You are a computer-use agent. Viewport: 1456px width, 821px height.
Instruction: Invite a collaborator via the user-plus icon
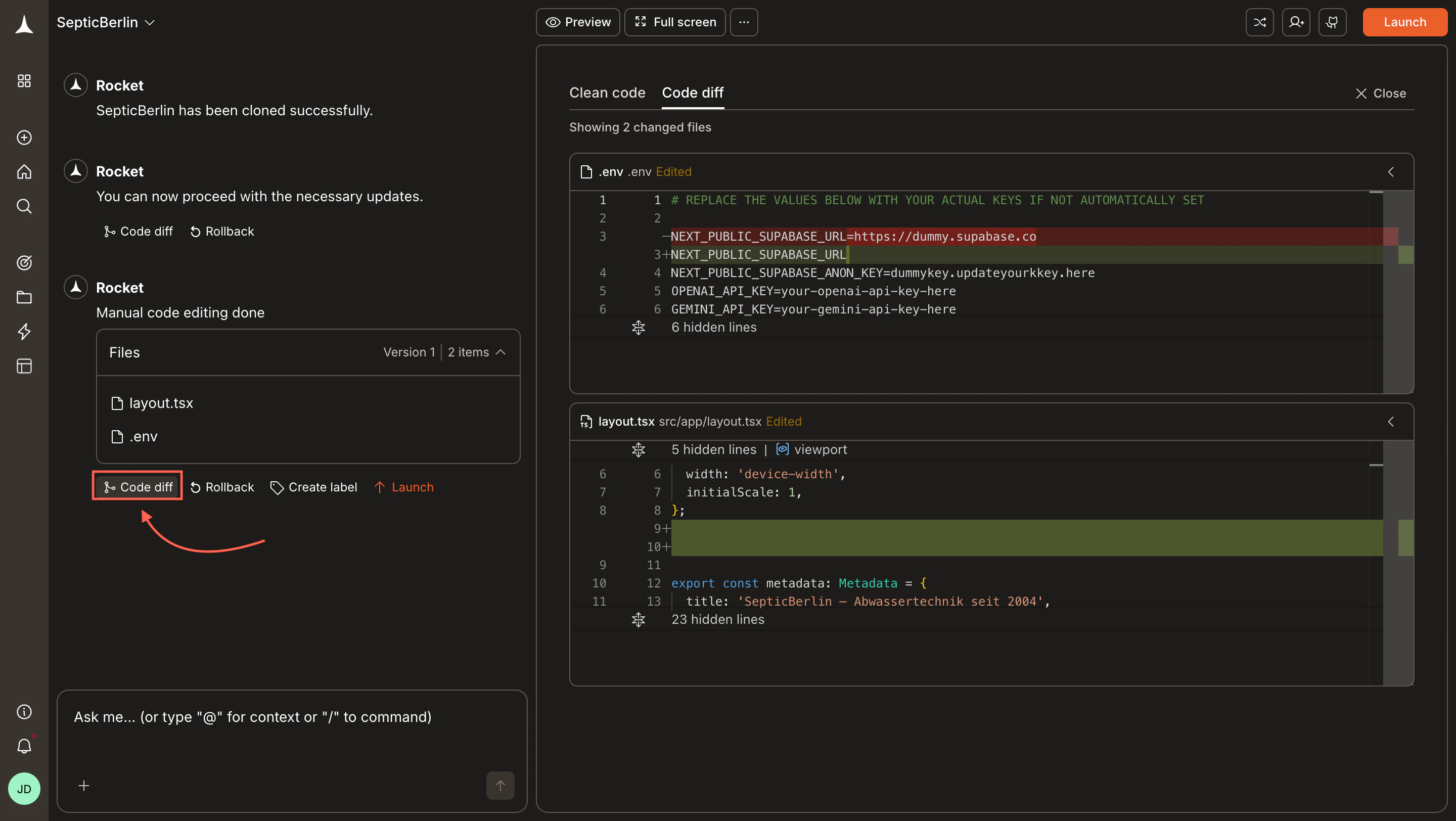pyautogui.click(x=1296, y=22)
